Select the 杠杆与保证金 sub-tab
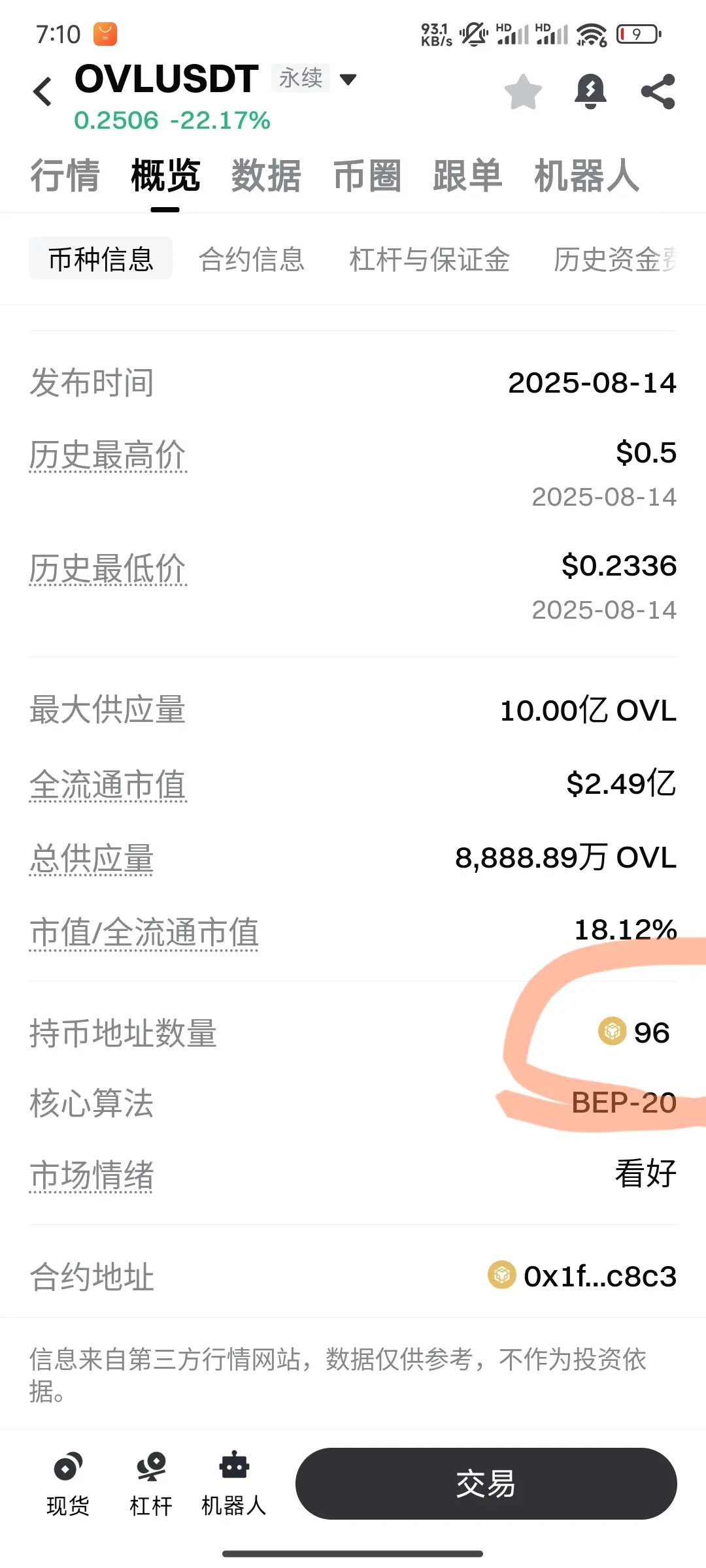 click(429, 259)
